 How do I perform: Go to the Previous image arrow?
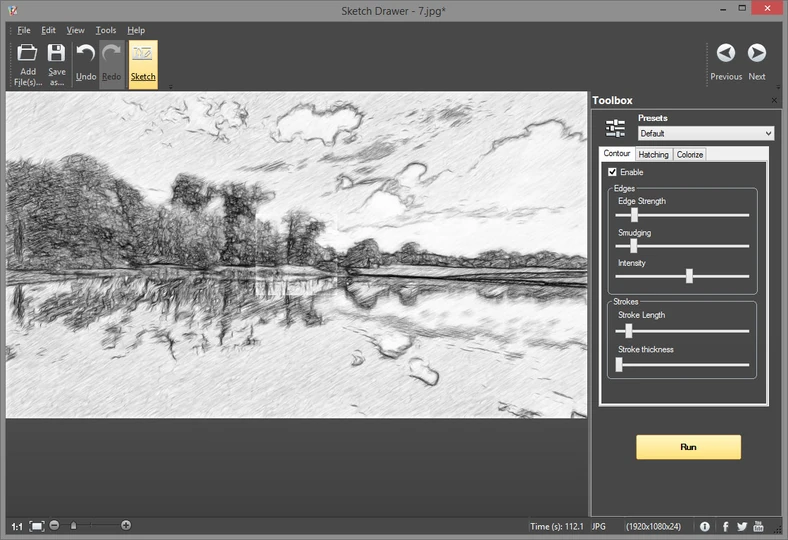726,53
